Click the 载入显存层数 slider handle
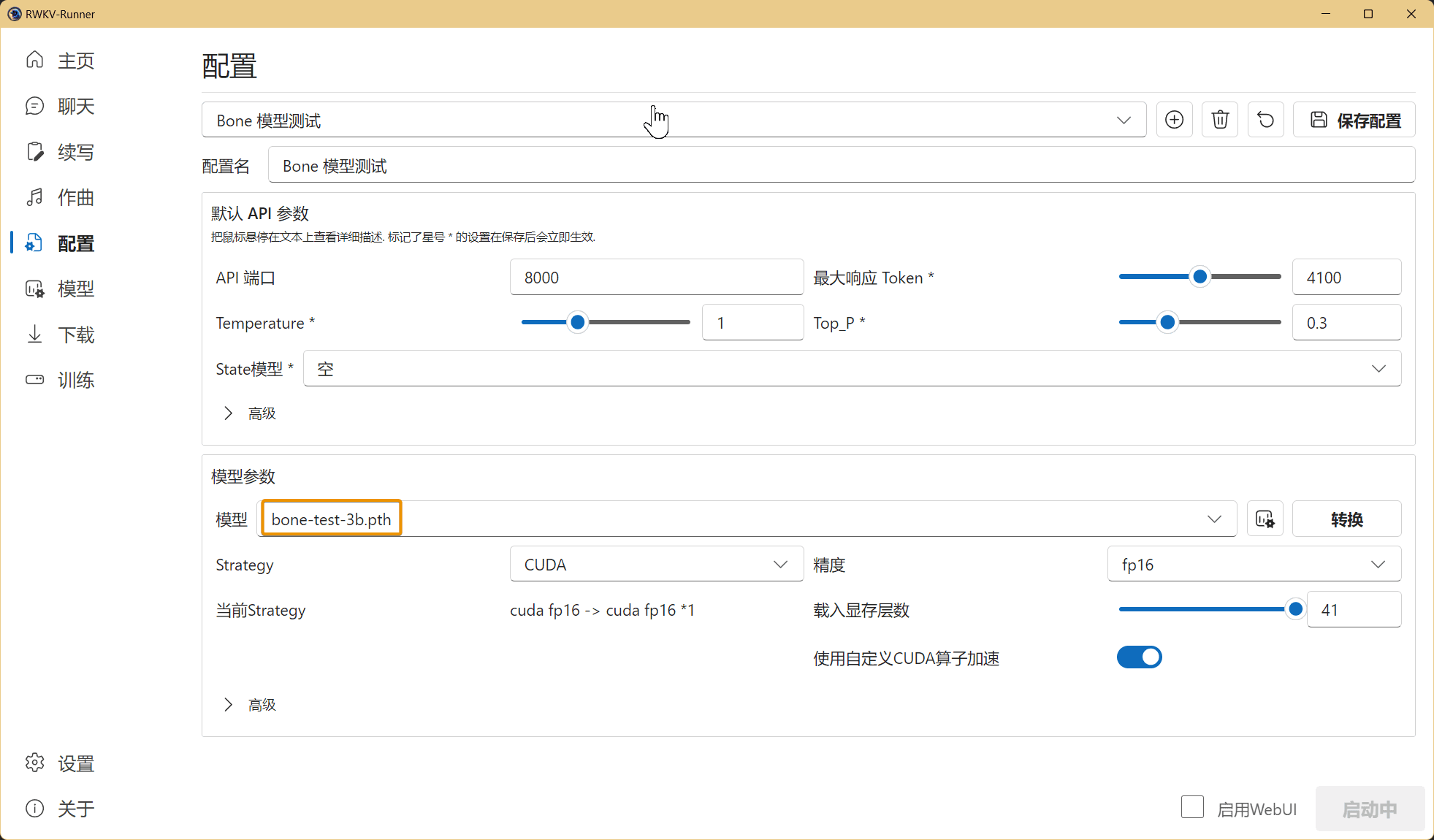 [1295, 609]
